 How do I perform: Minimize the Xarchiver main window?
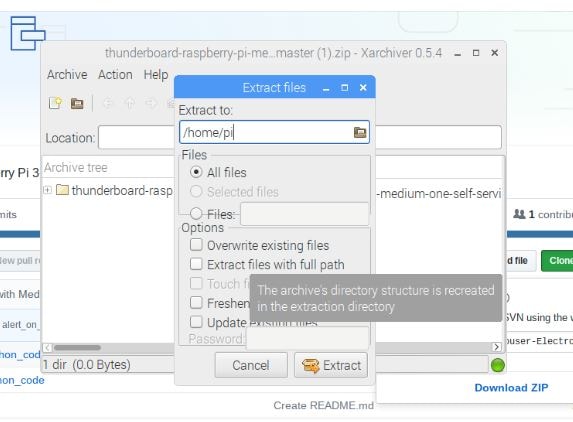click(x=457, y=53)
